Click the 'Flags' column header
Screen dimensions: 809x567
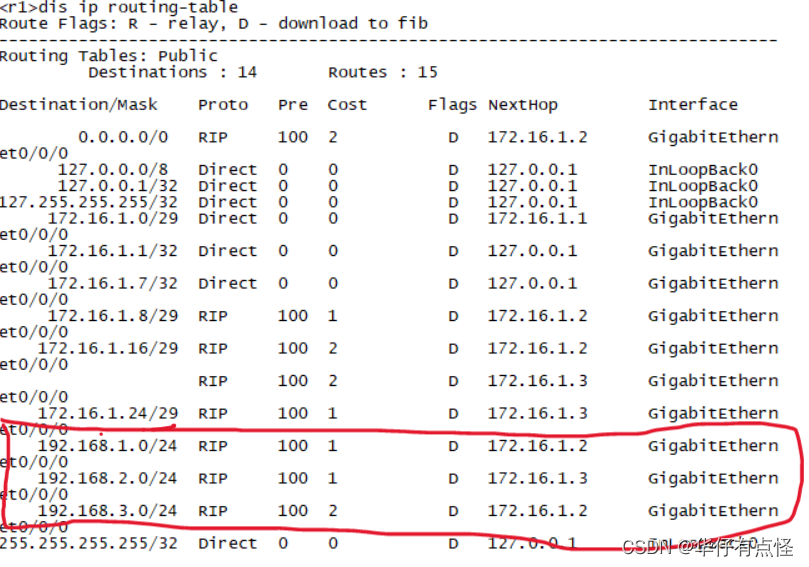(x=452, y=105)
